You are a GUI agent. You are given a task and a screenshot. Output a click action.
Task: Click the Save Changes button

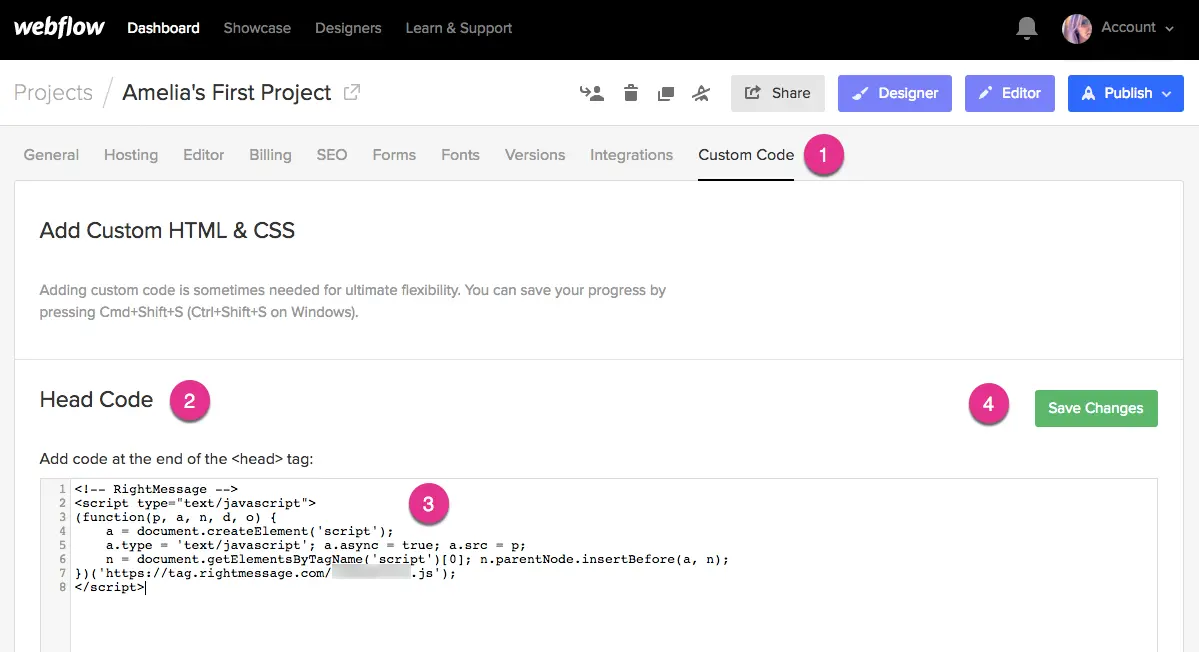pyautogui.click(x=1095, y=408)
